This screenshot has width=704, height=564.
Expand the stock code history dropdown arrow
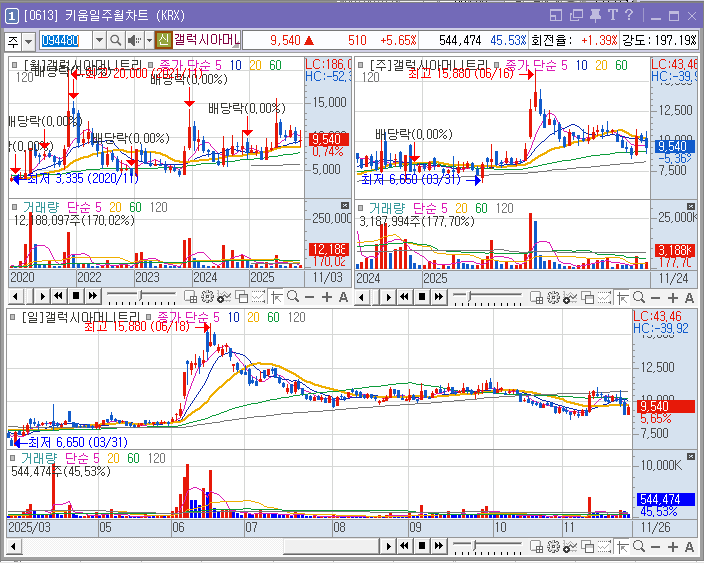coord(100,41)
